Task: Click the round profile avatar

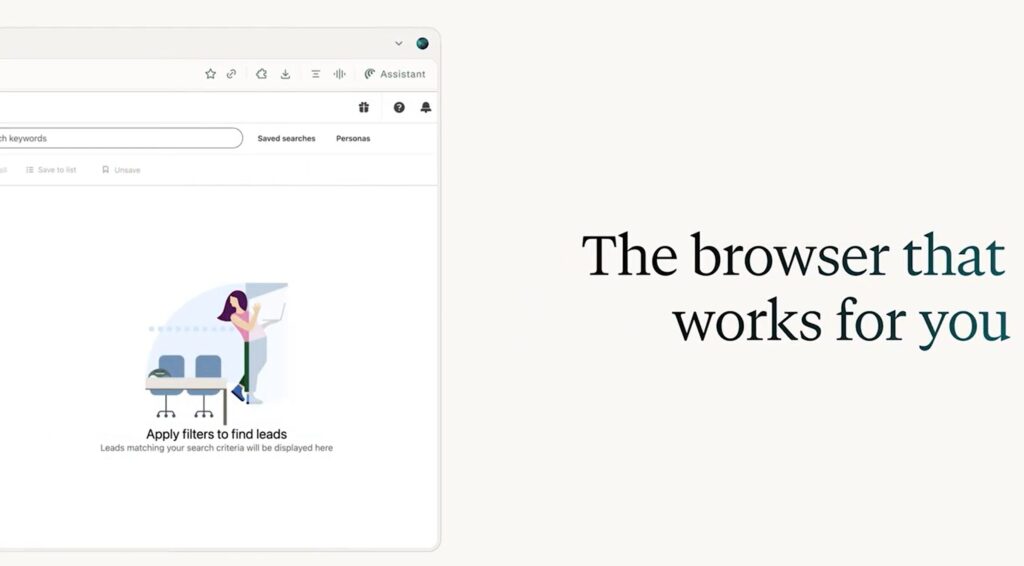Action: click(x=422, y=43)
